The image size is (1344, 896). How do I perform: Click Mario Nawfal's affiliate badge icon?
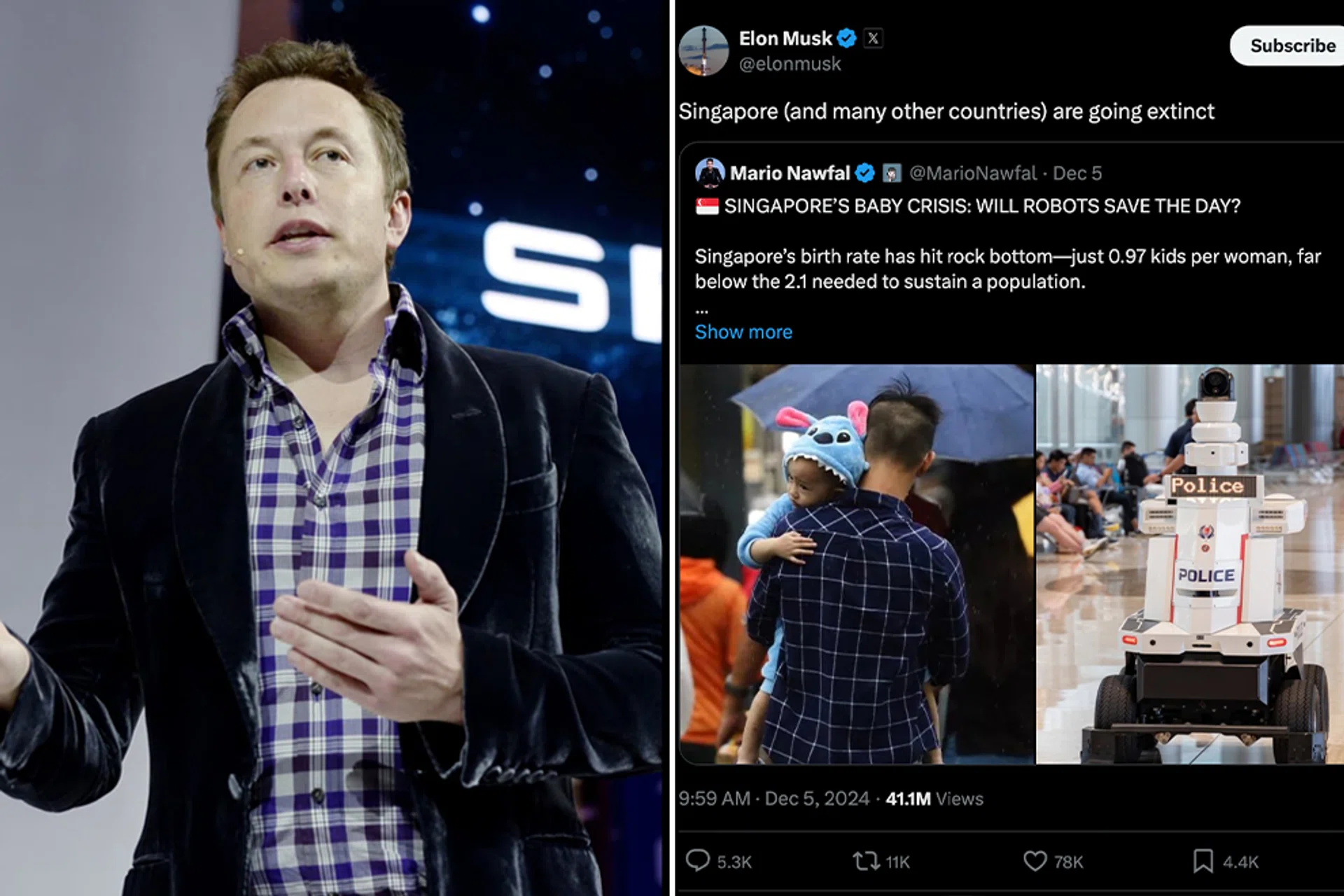(891, 173)
